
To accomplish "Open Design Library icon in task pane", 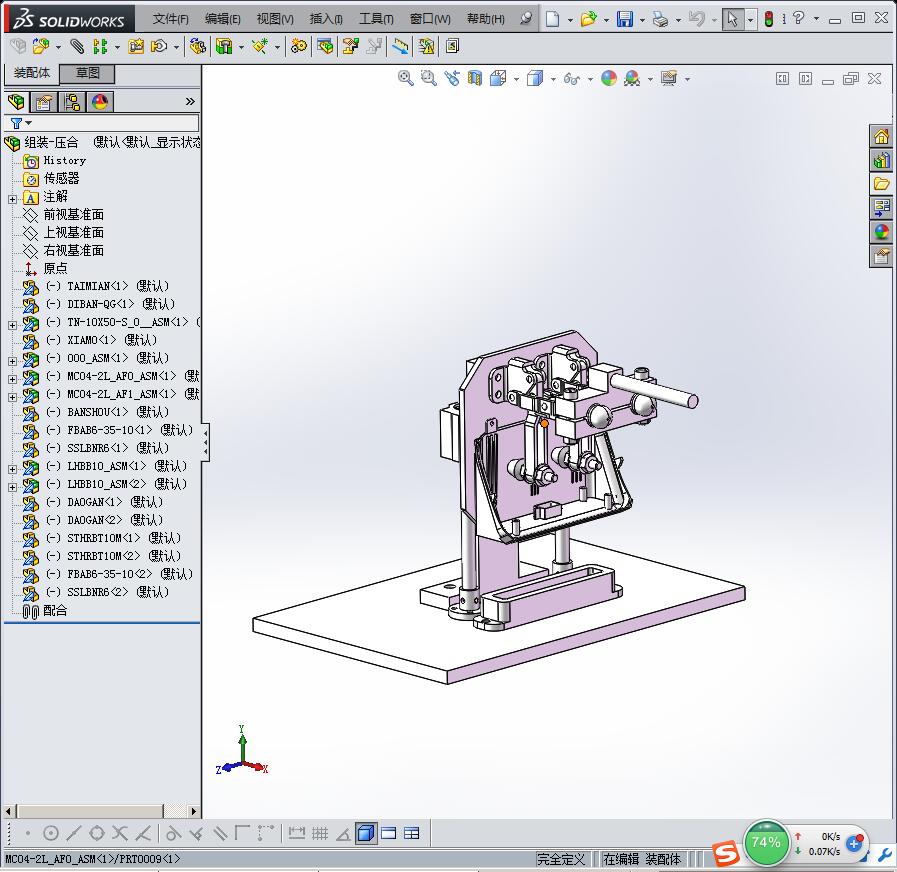I will point(881,160).
